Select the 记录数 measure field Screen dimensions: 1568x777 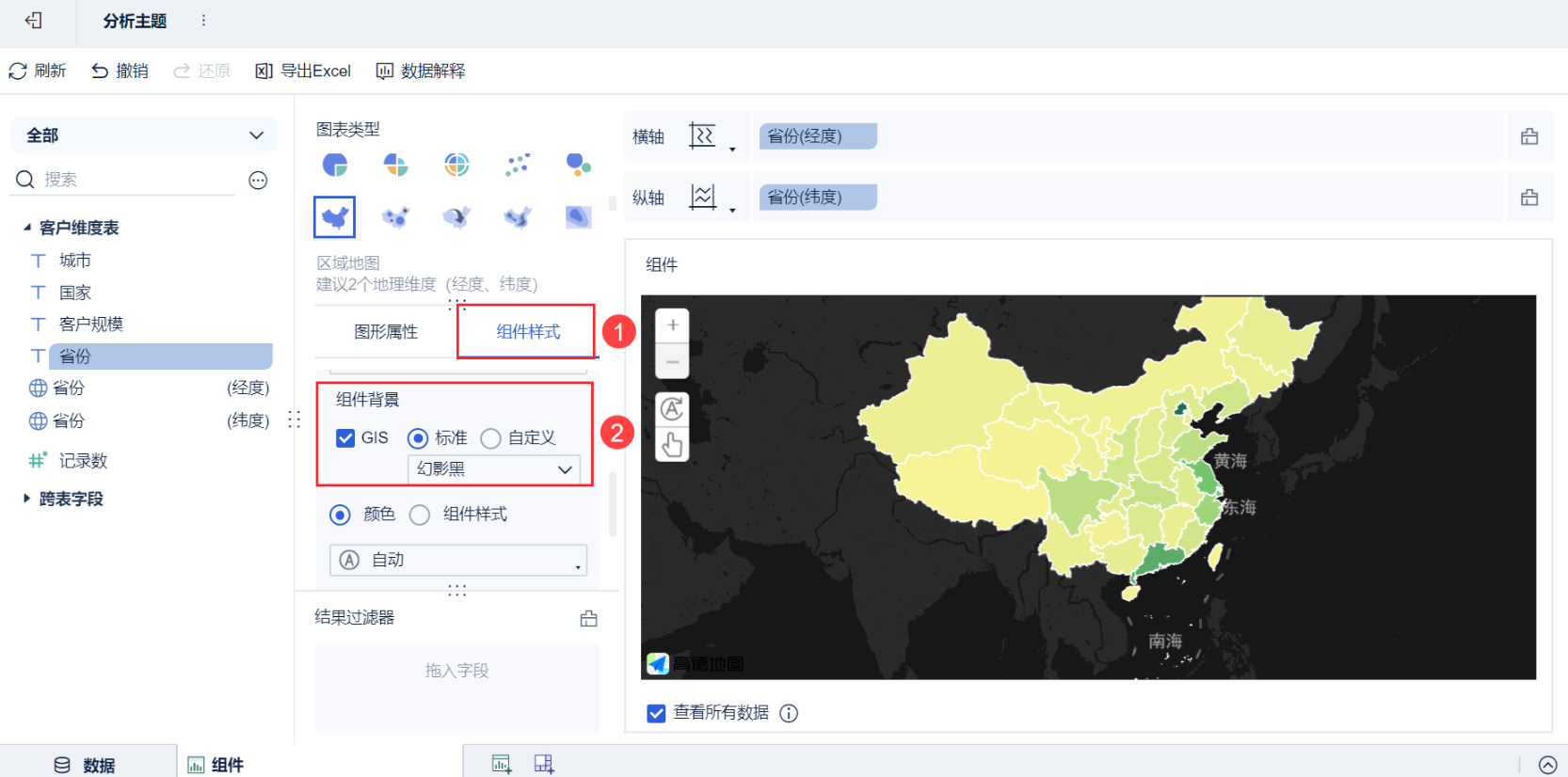[x=83, y=461]
